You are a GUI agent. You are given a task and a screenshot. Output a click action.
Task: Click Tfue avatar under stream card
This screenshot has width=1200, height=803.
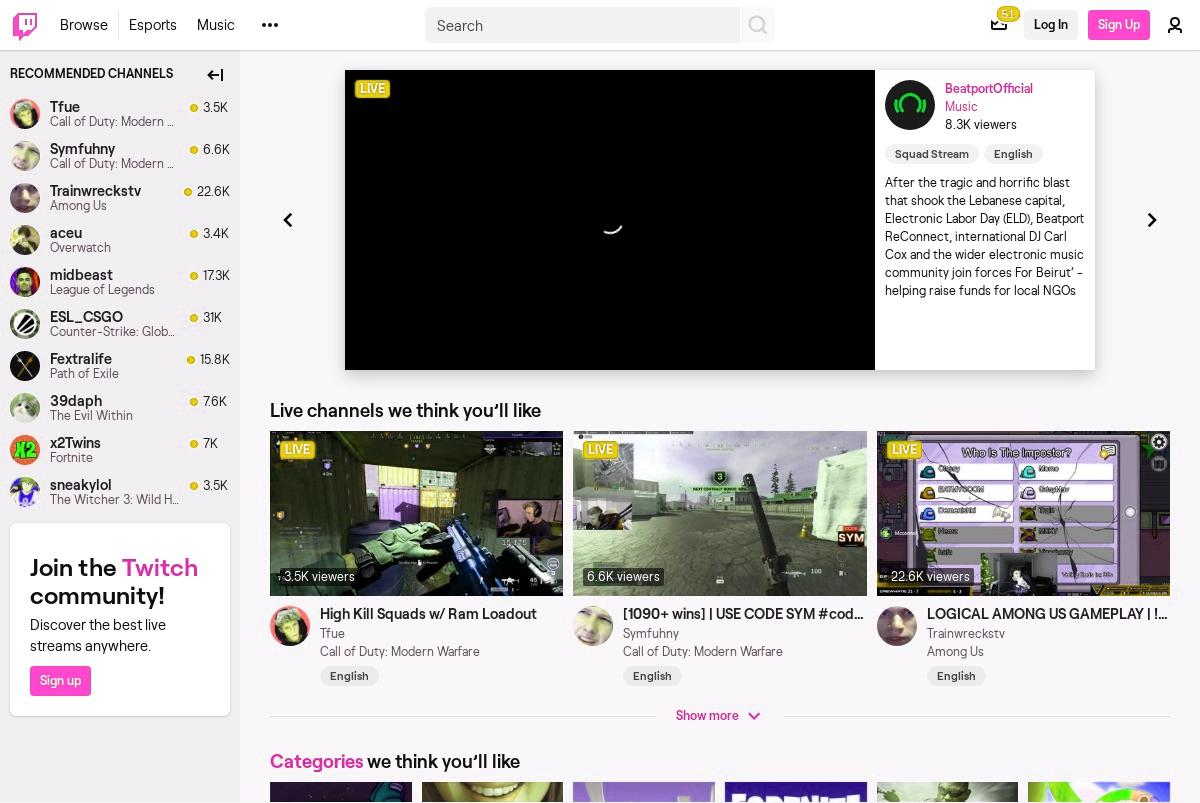pyautogui.click(x=290, y=626)
